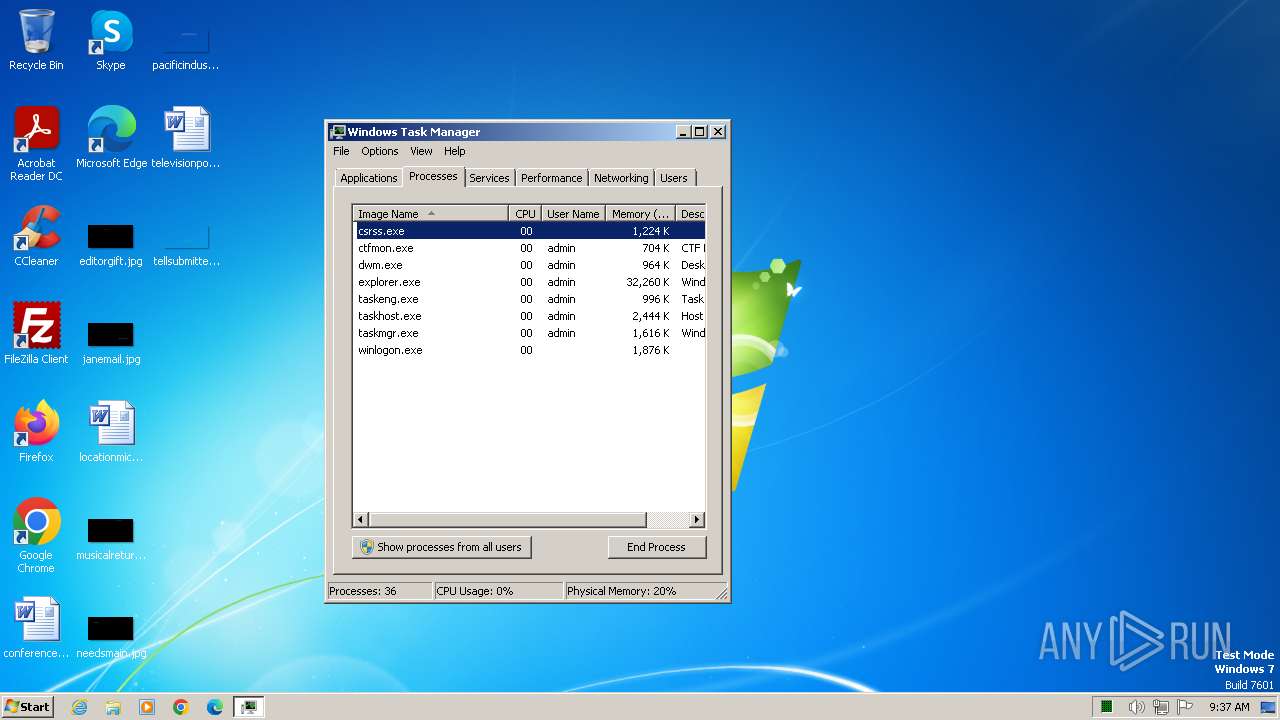Sort by the Memory column header
1280x720 pixels.
tap(641, 214)
